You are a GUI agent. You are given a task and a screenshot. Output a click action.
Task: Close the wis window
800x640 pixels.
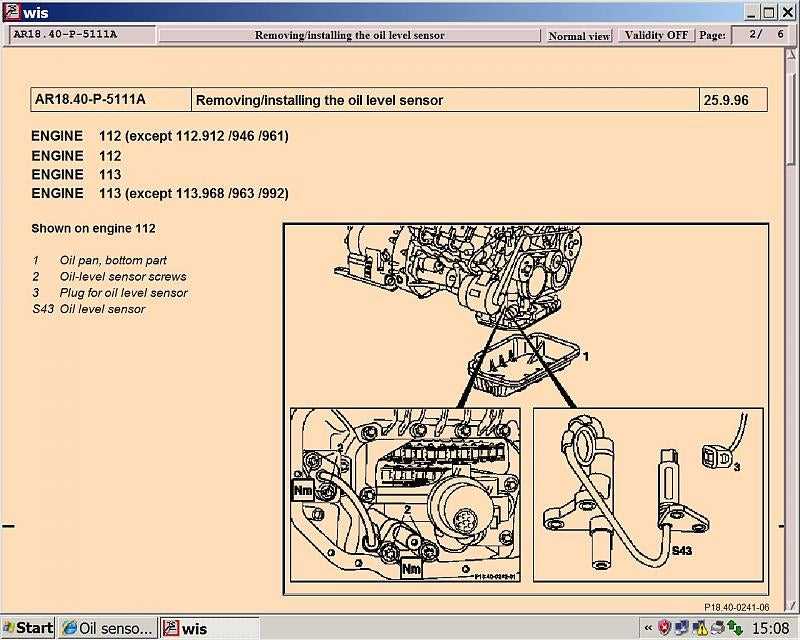click(787, 12)
